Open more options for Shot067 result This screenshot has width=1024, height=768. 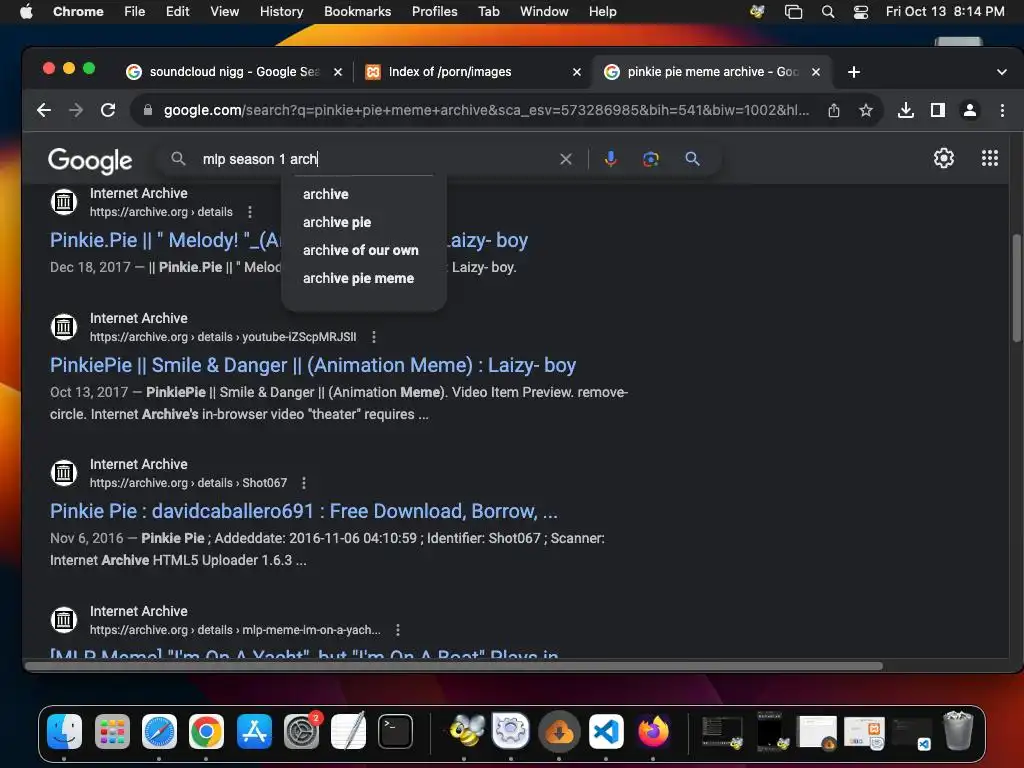[x=304, y=483]
